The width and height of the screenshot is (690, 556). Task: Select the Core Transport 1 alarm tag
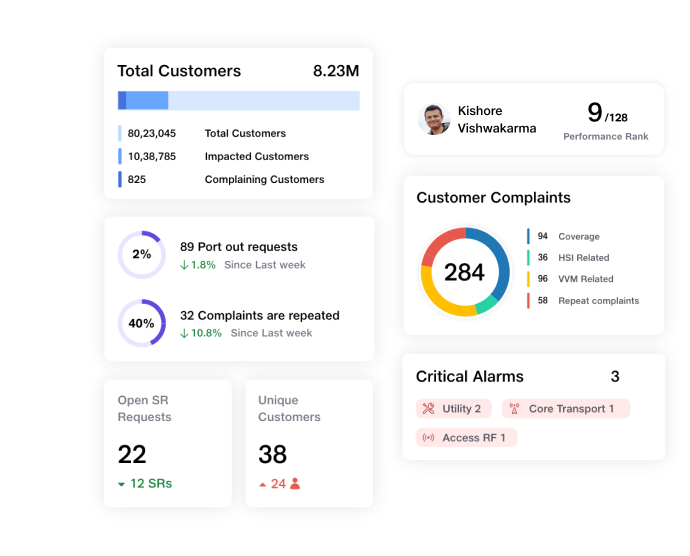pos(566,409)
